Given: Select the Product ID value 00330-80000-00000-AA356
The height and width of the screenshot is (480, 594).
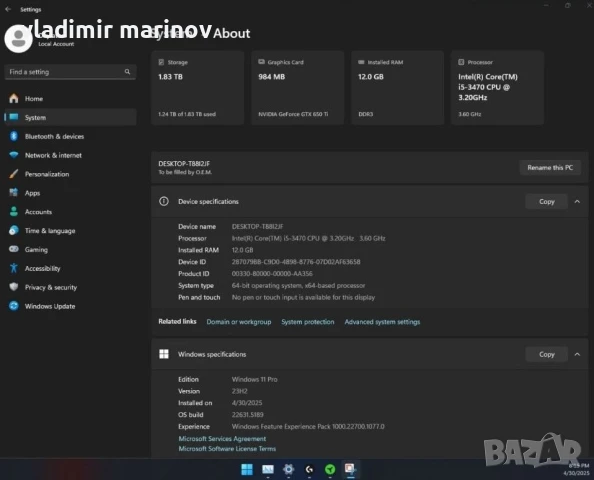Looking at the screenshot, I should coord(272,274).
